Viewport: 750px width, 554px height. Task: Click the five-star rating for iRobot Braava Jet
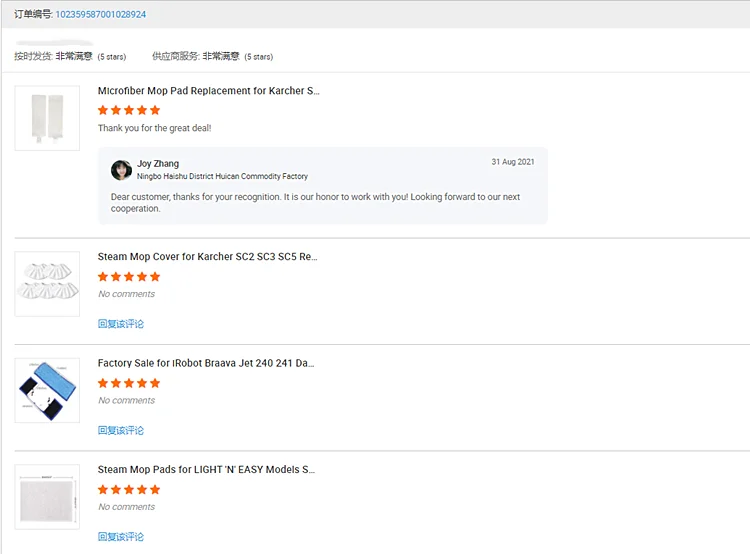pos(129,383)
